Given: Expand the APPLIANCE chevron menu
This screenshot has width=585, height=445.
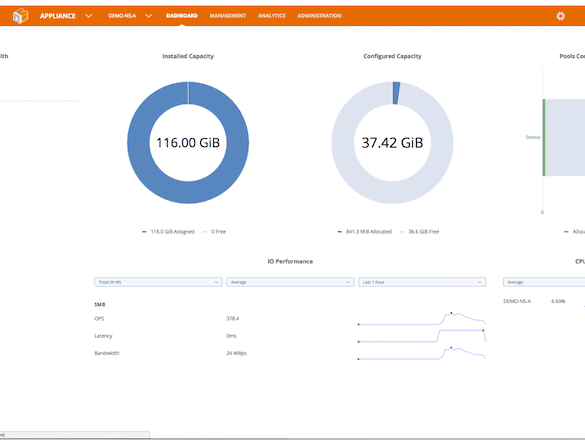Looking at the screenshot, I should pyautogui.click(x=88, y=16).
